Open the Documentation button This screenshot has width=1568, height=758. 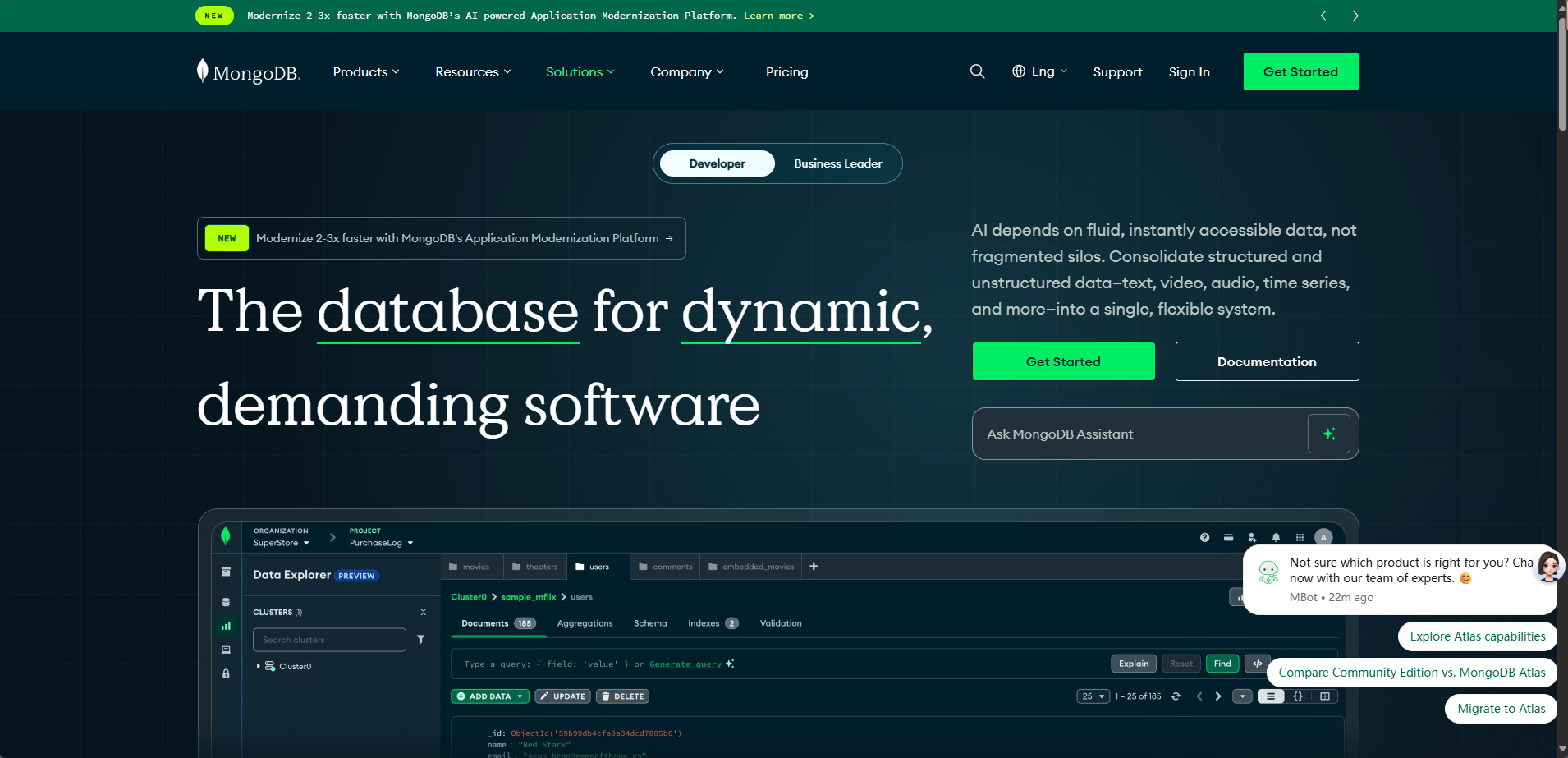[x=1267, y=361]
